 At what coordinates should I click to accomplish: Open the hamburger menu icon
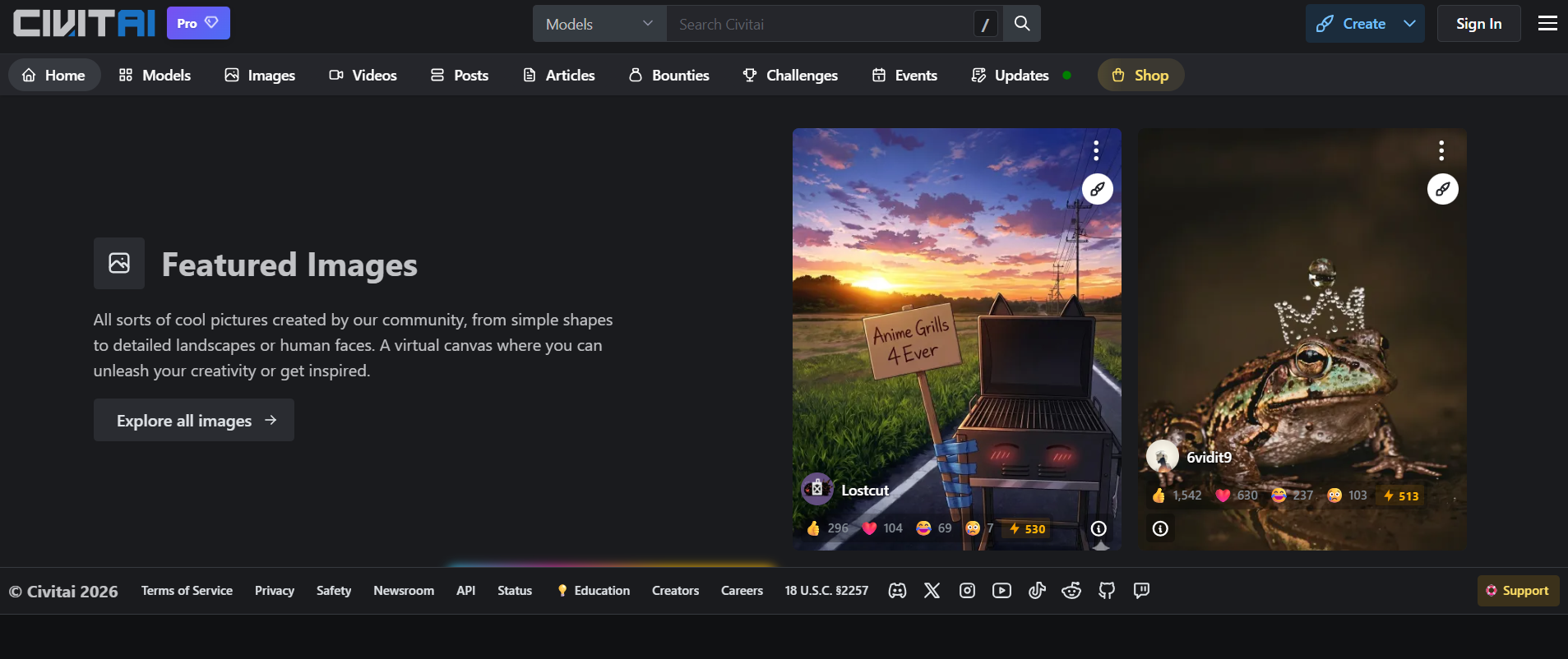(x=1547, y=24)
